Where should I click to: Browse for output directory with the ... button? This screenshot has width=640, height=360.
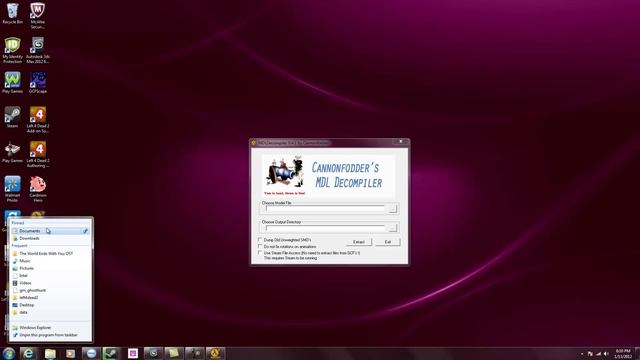(393, 228)
